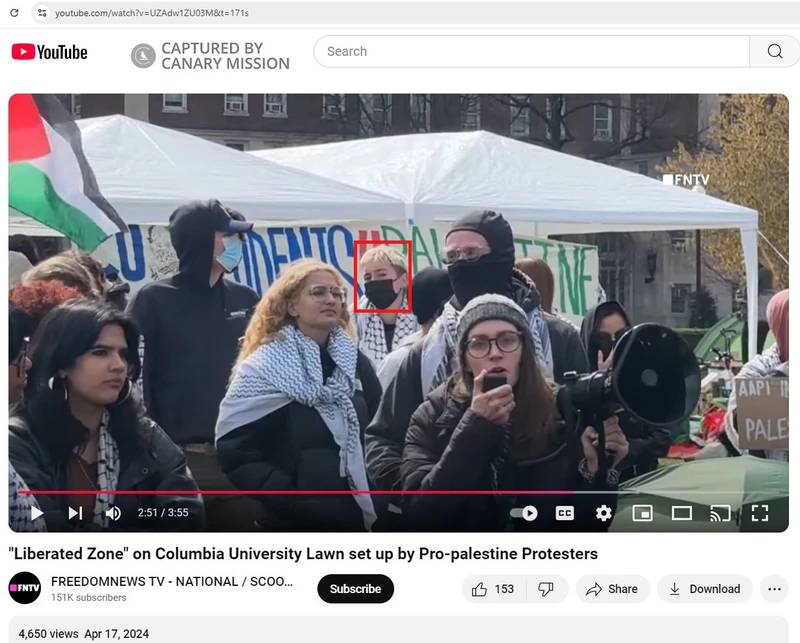Image resolution: width=800 pixels, height=643 pixels.
Task: Open the more actions three-dot menu
Action: click(x=774, y=589)
